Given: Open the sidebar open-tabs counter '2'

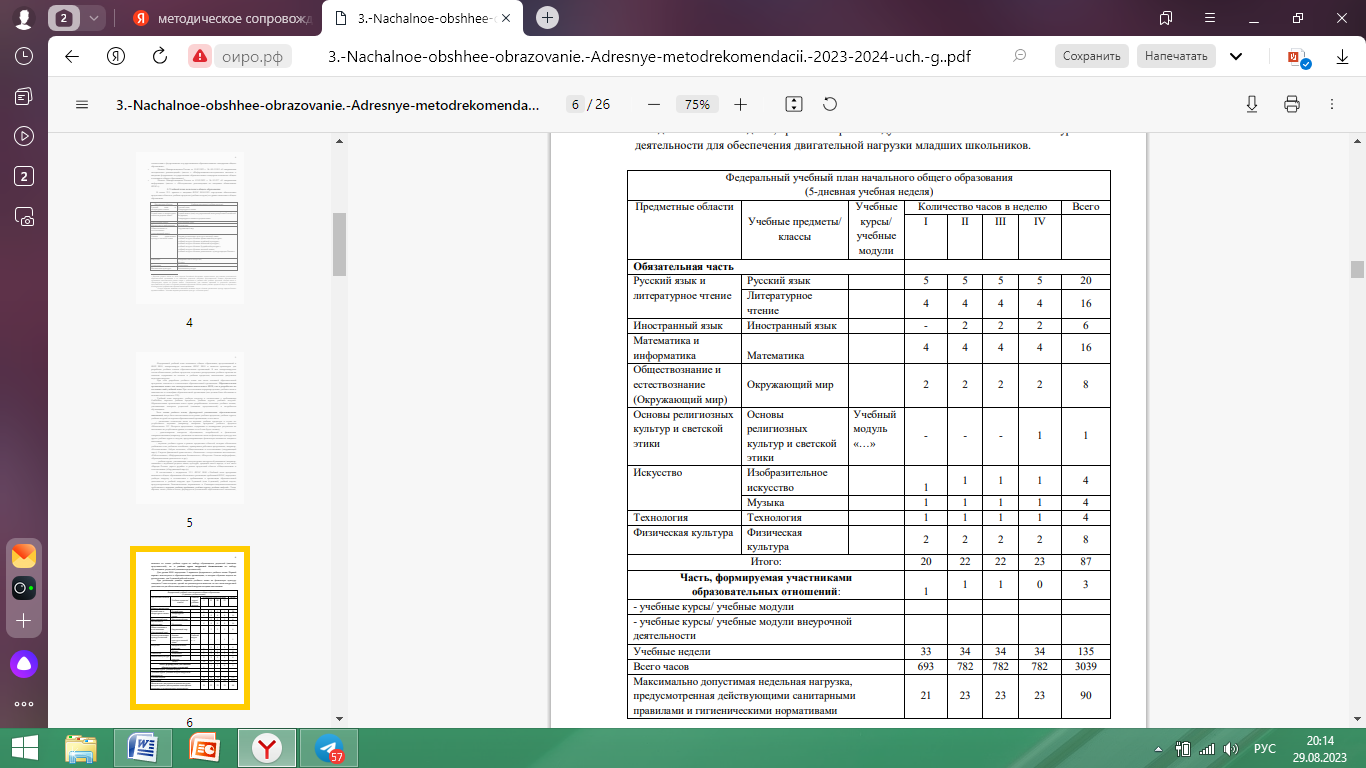Looking at the screenshot, I should pos(24,176).
